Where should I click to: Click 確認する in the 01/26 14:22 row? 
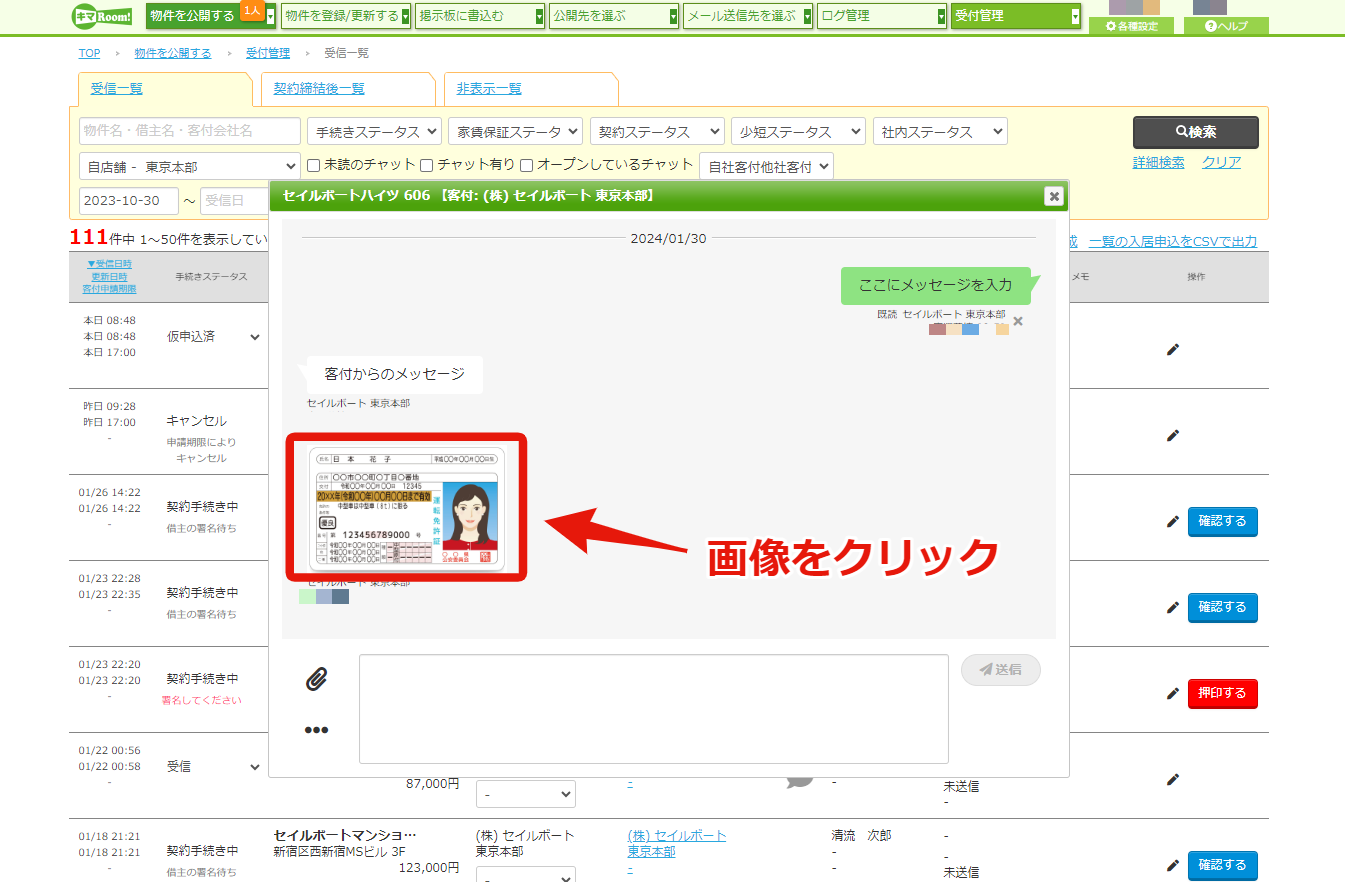(1223, 521)
